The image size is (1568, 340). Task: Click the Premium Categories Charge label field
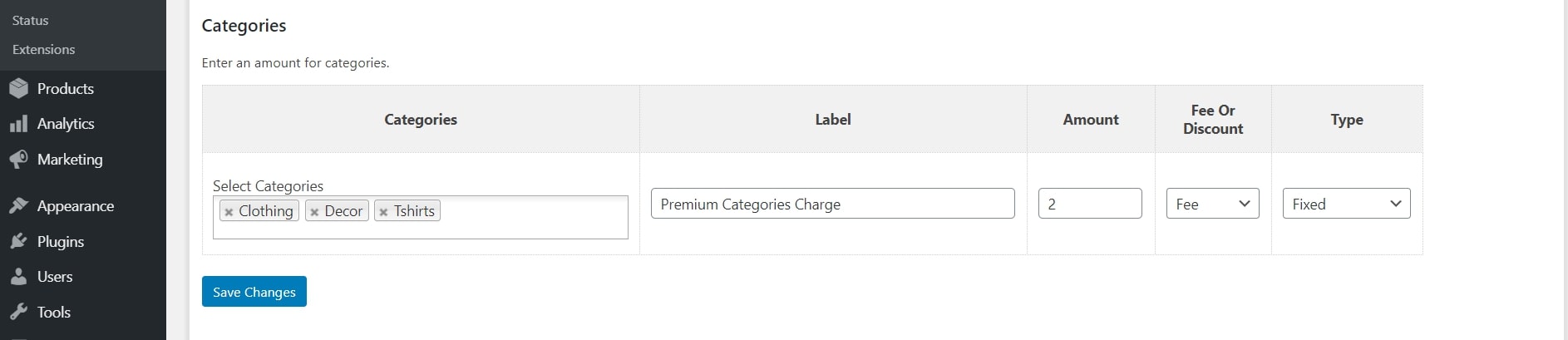832,204
